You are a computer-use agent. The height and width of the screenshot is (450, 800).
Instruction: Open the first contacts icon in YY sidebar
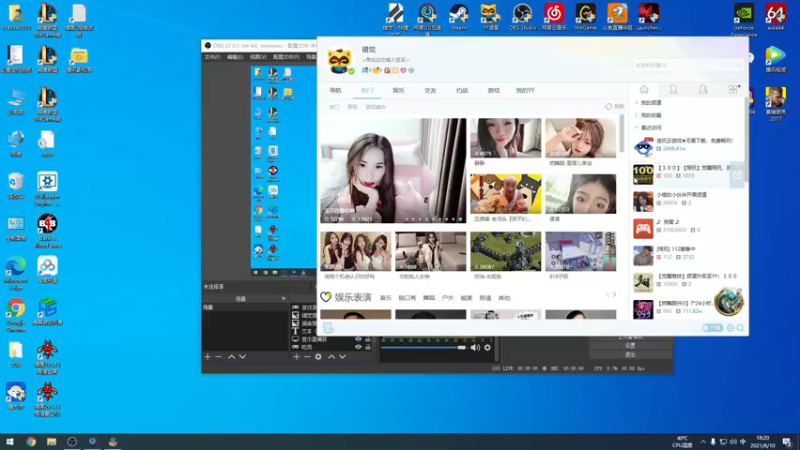click(x=673, y=90)
